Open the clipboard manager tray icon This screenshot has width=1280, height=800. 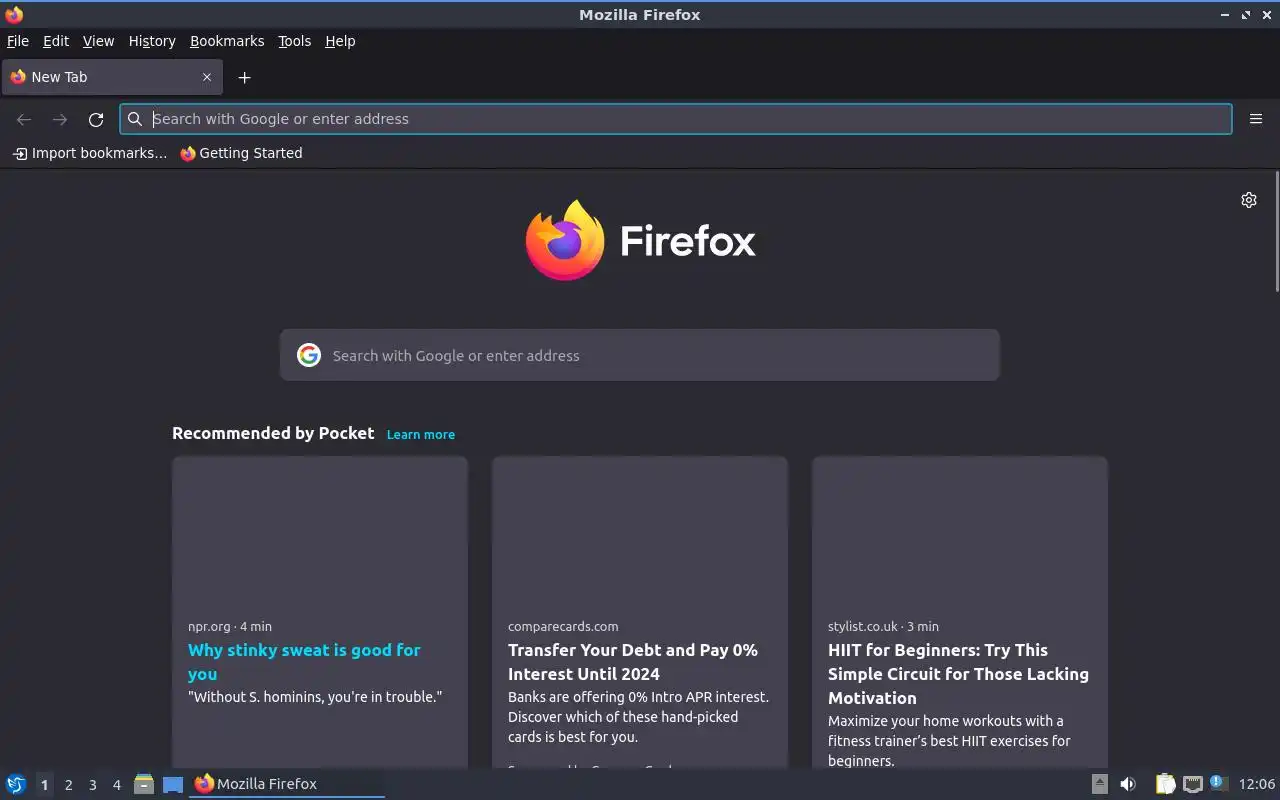point(1165,784)
